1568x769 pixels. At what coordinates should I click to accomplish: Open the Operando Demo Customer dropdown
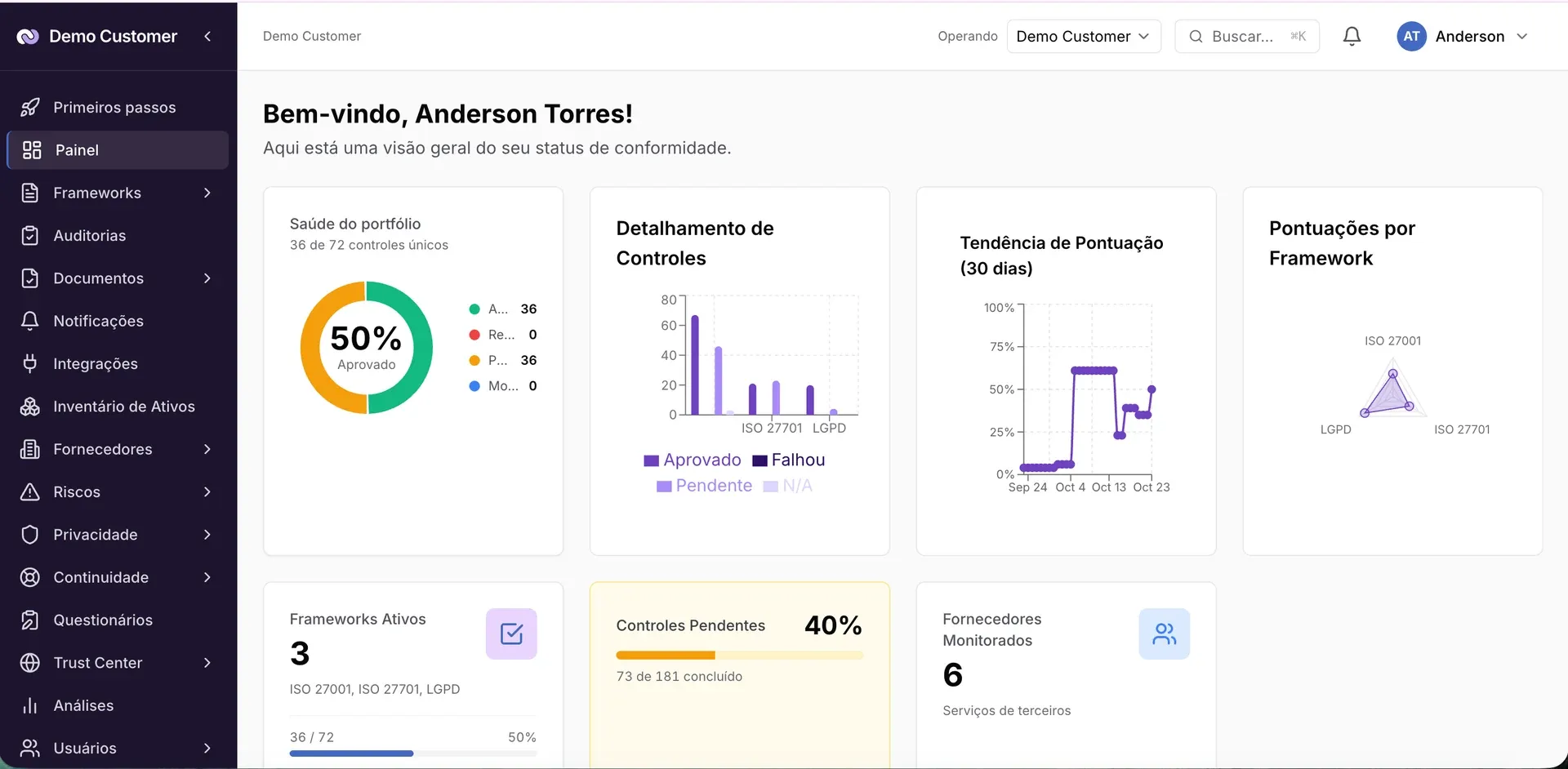1084,36
